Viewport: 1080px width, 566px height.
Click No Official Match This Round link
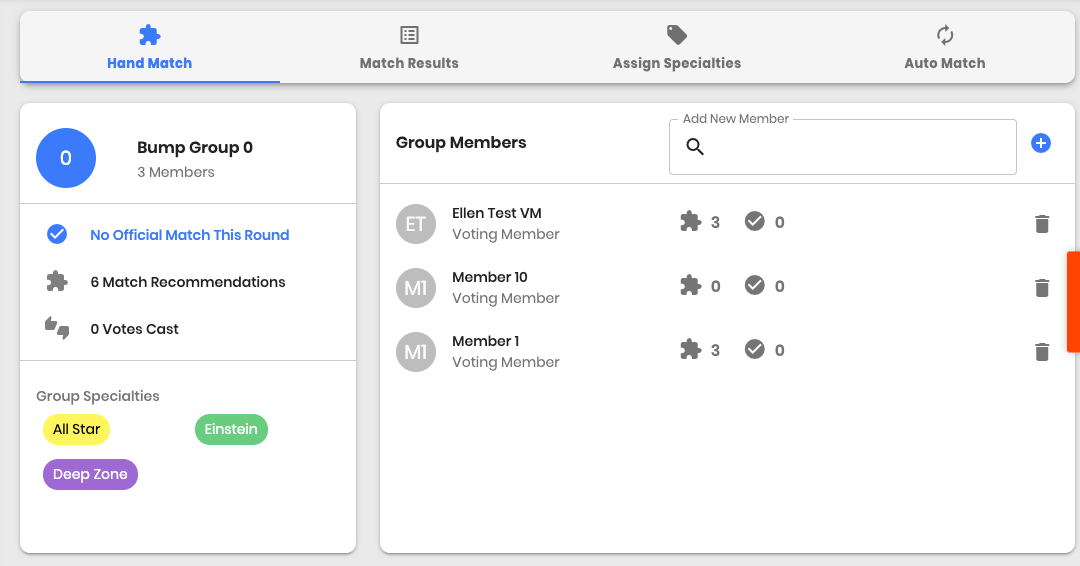tap(189, 235)
